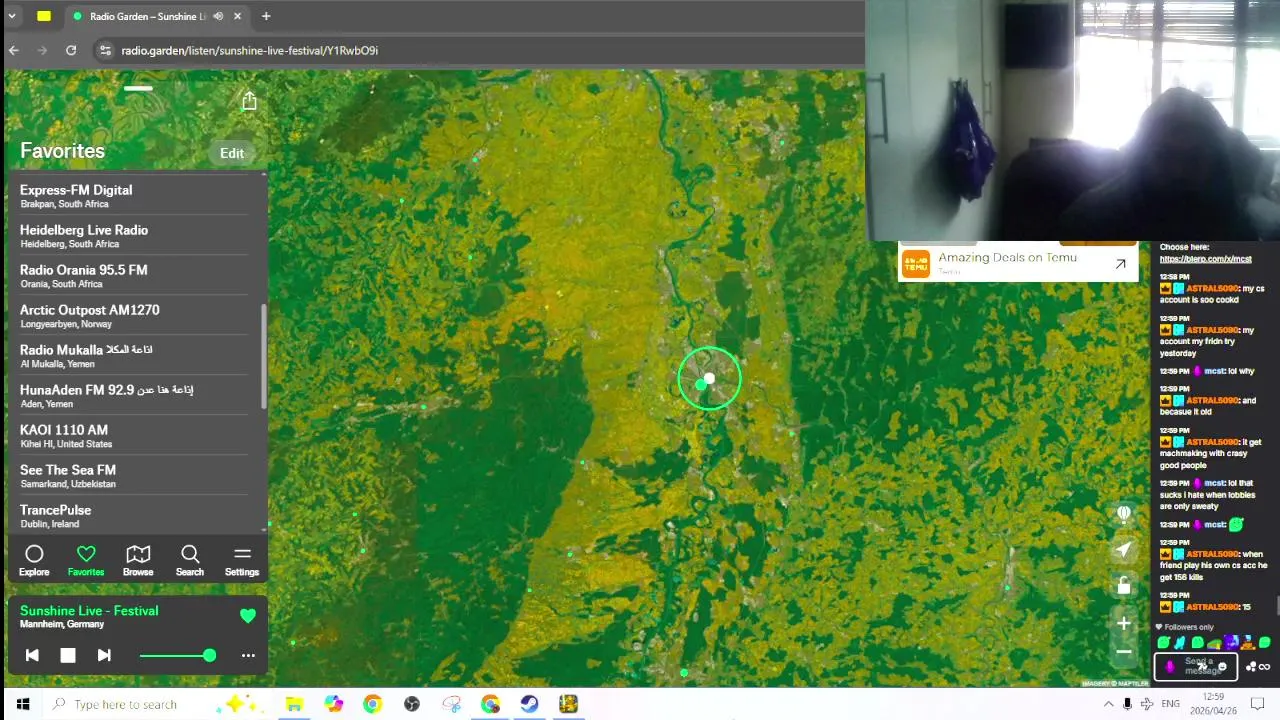Screen dimensions: 1280x720
Task: Open the Explore tab in Radio Garden
Action: pos(34,561)
